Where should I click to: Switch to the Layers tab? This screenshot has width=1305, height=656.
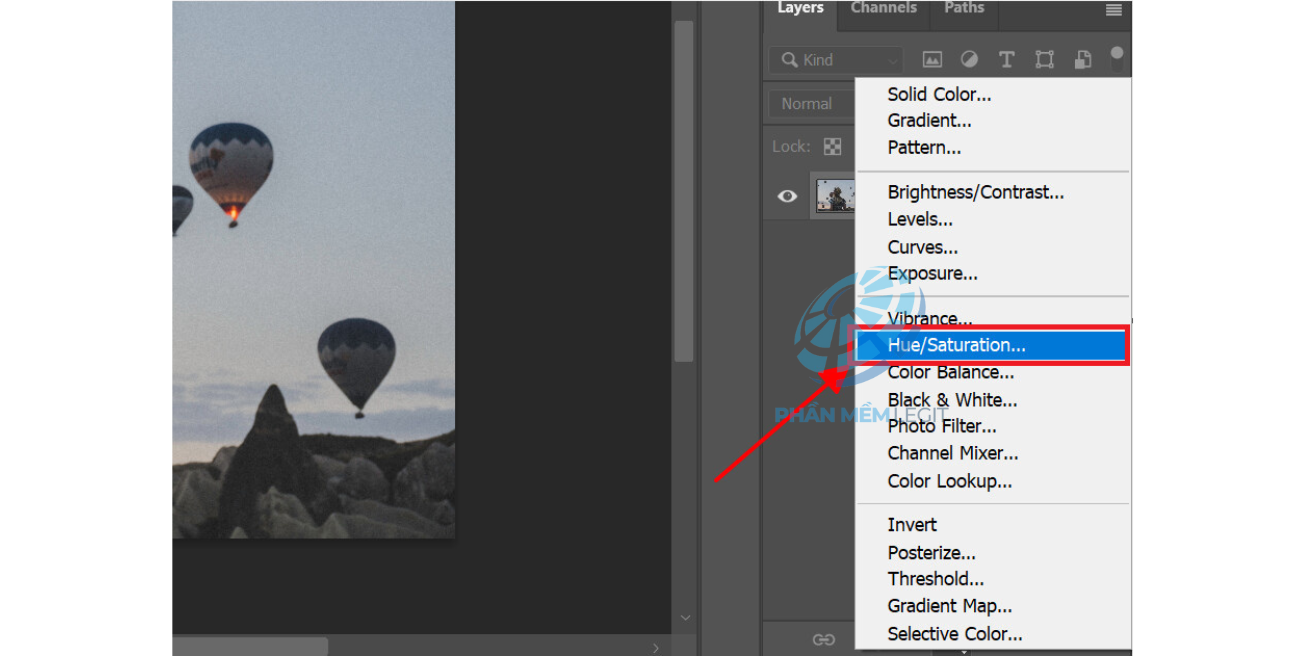(800, 9)
